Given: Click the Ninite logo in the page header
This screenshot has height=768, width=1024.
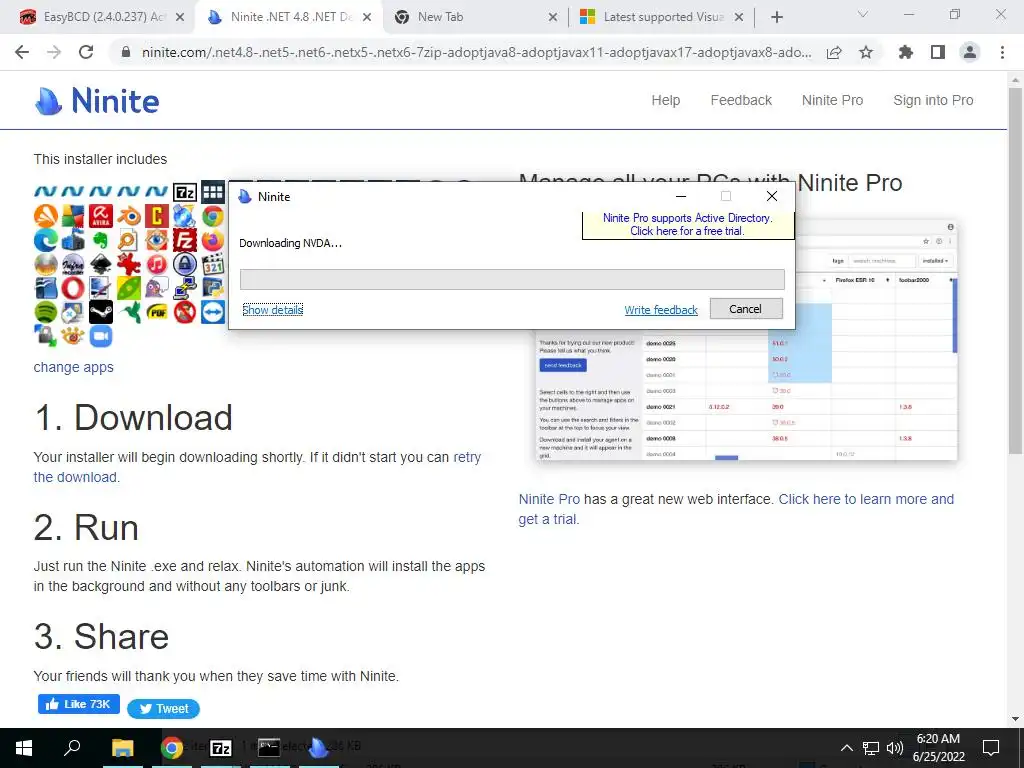Looking at the screenshot, I should [97, 101].
